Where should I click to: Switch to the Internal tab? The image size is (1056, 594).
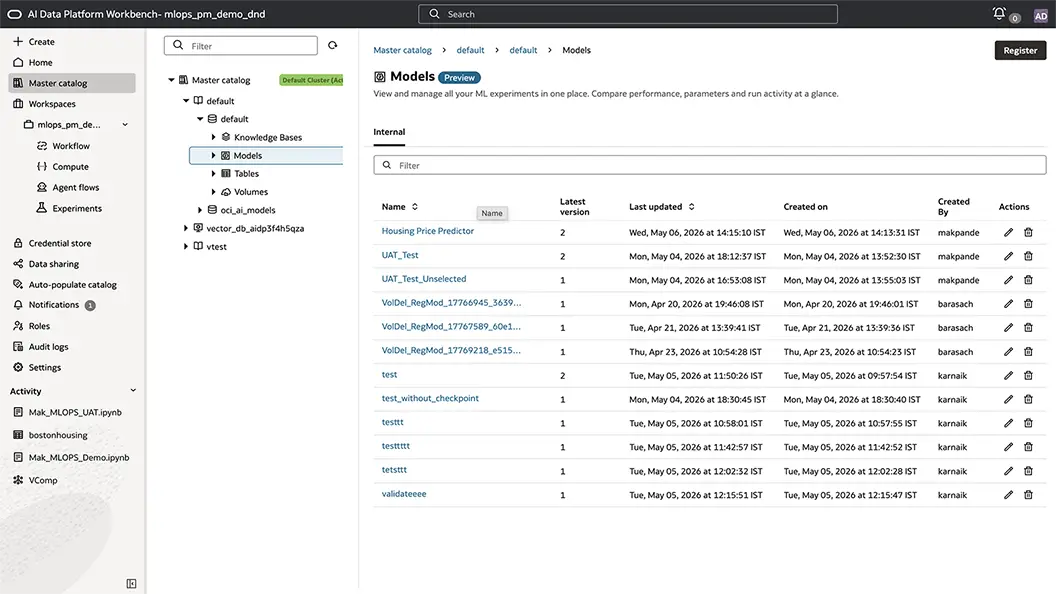coord(389,132)
